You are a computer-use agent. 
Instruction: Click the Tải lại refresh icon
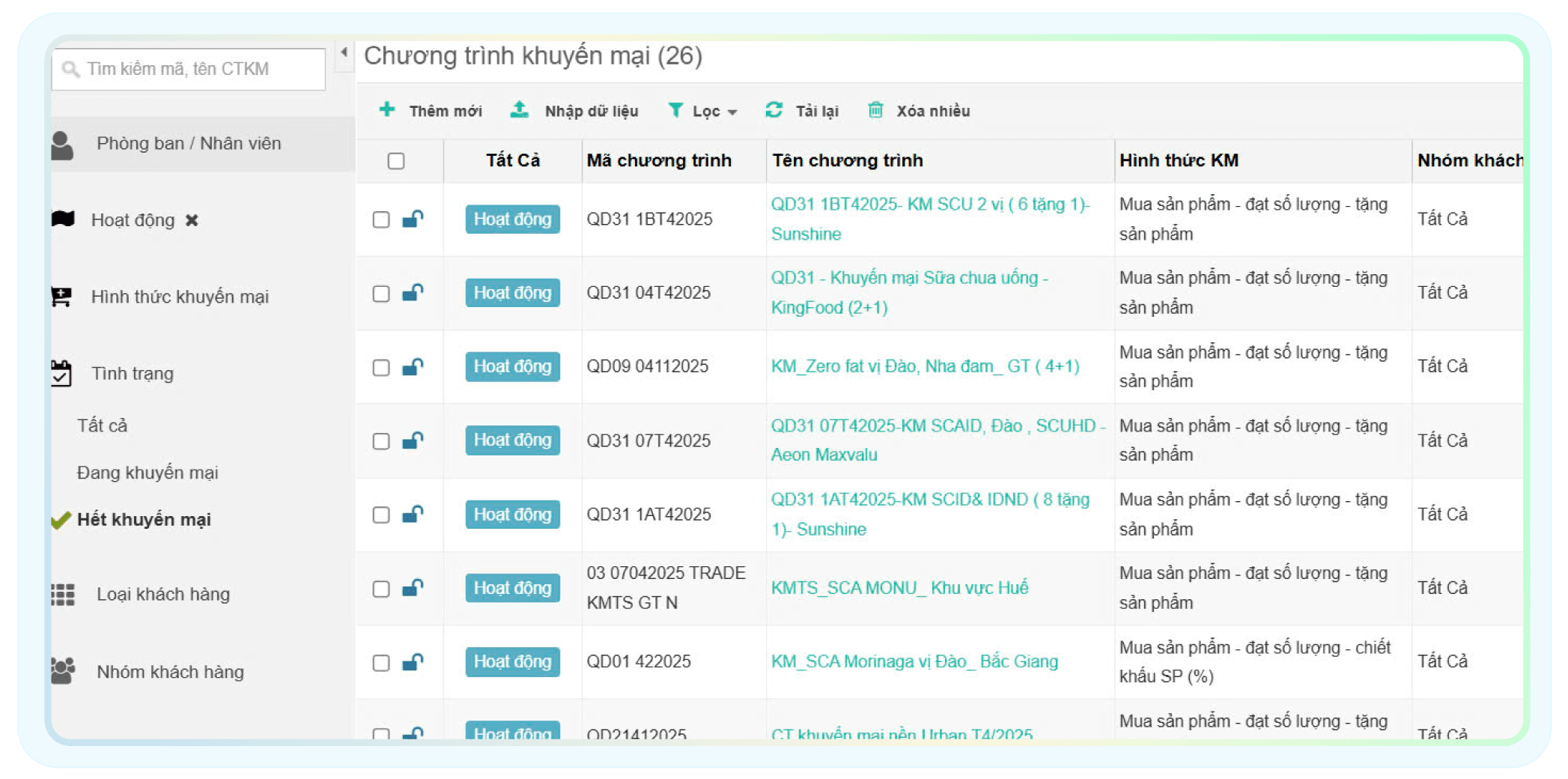click(x=774, y=110)
